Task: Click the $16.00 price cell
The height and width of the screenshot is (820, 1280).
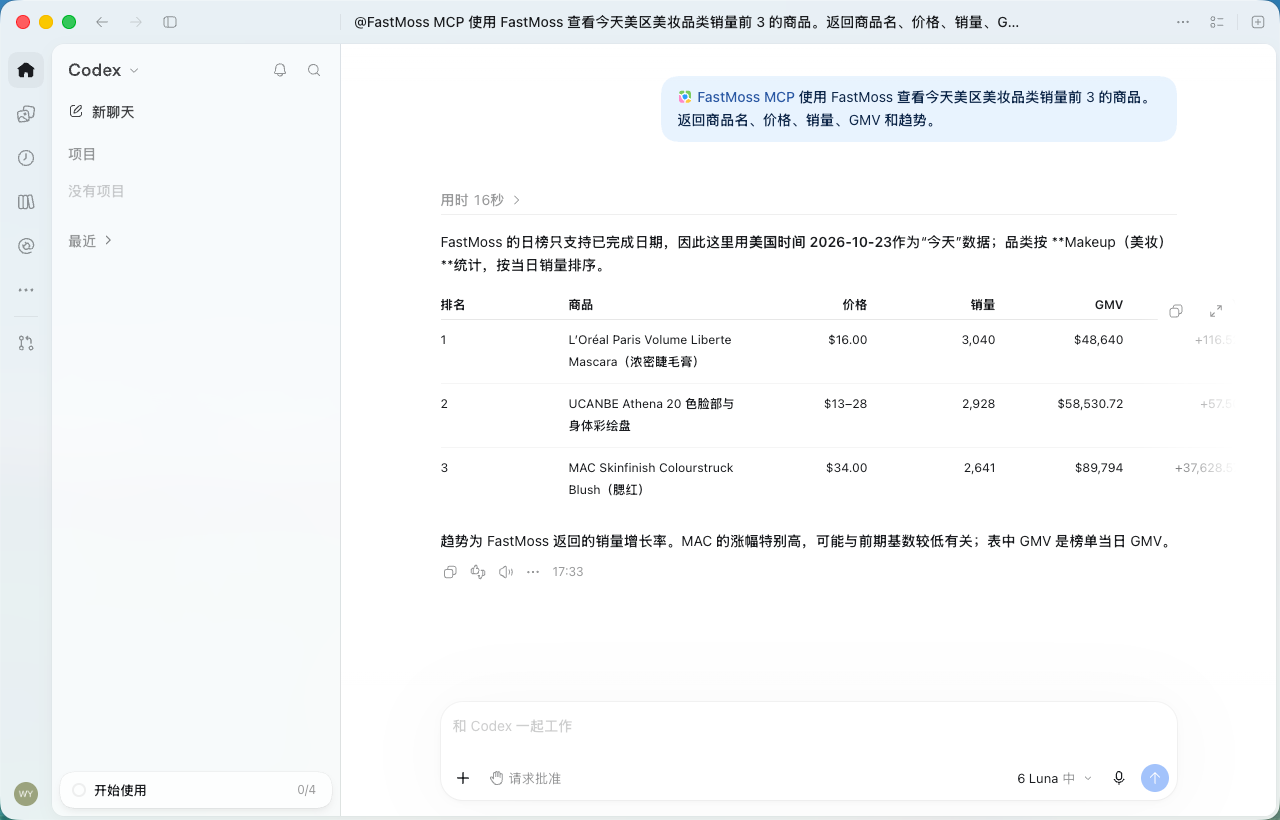Action: tap(848, 340)
